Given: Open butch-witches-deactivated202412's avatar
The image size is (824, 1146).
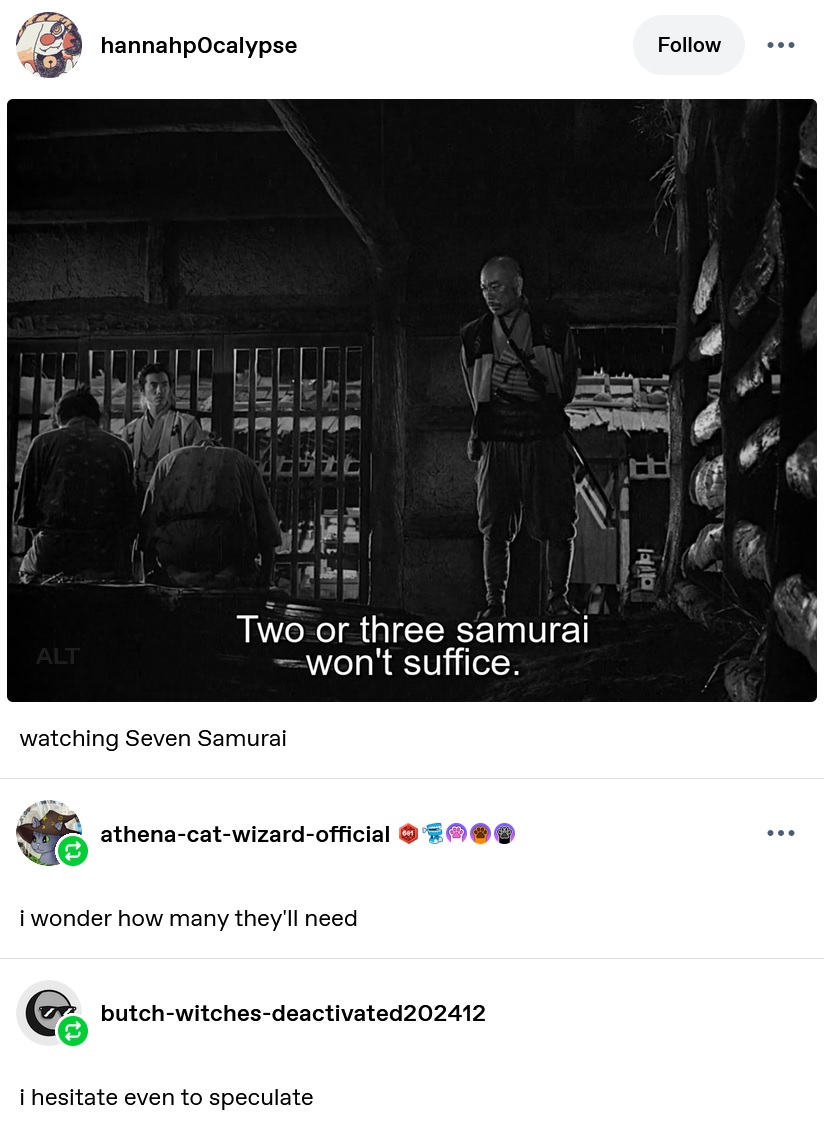Looking at the screenshot, I should pyautogui.click(x=49, y=1013).
